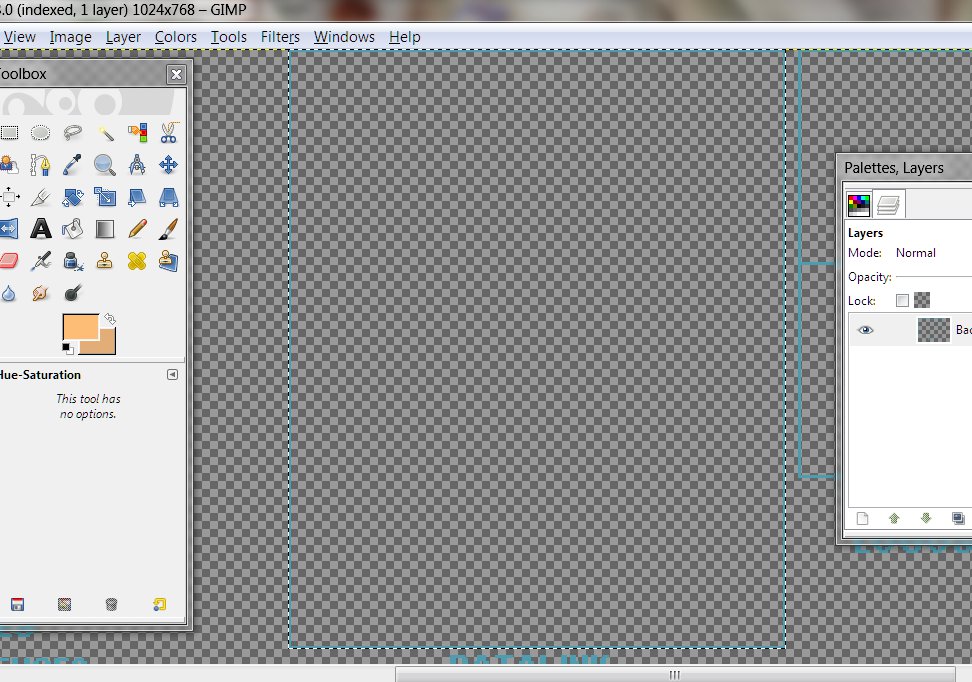Activate the Zoom magnifier tool
This screenshot has width=972, height=682.
click(x=105, y=165)
